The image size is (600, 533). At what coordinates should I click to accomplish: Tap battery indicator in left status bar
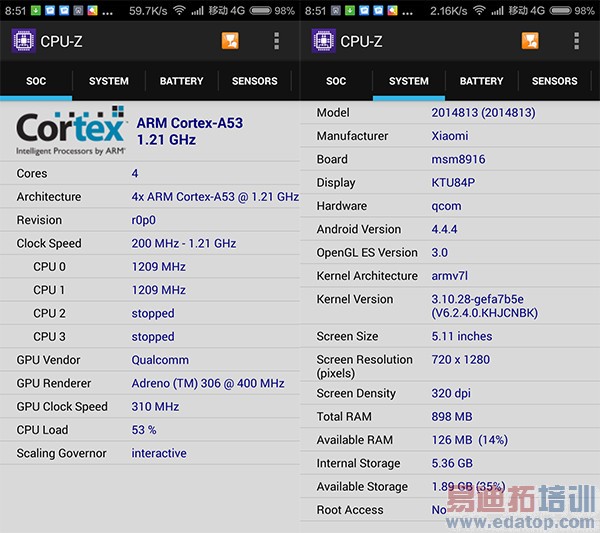pyautogui.click(x=261, y=10)
